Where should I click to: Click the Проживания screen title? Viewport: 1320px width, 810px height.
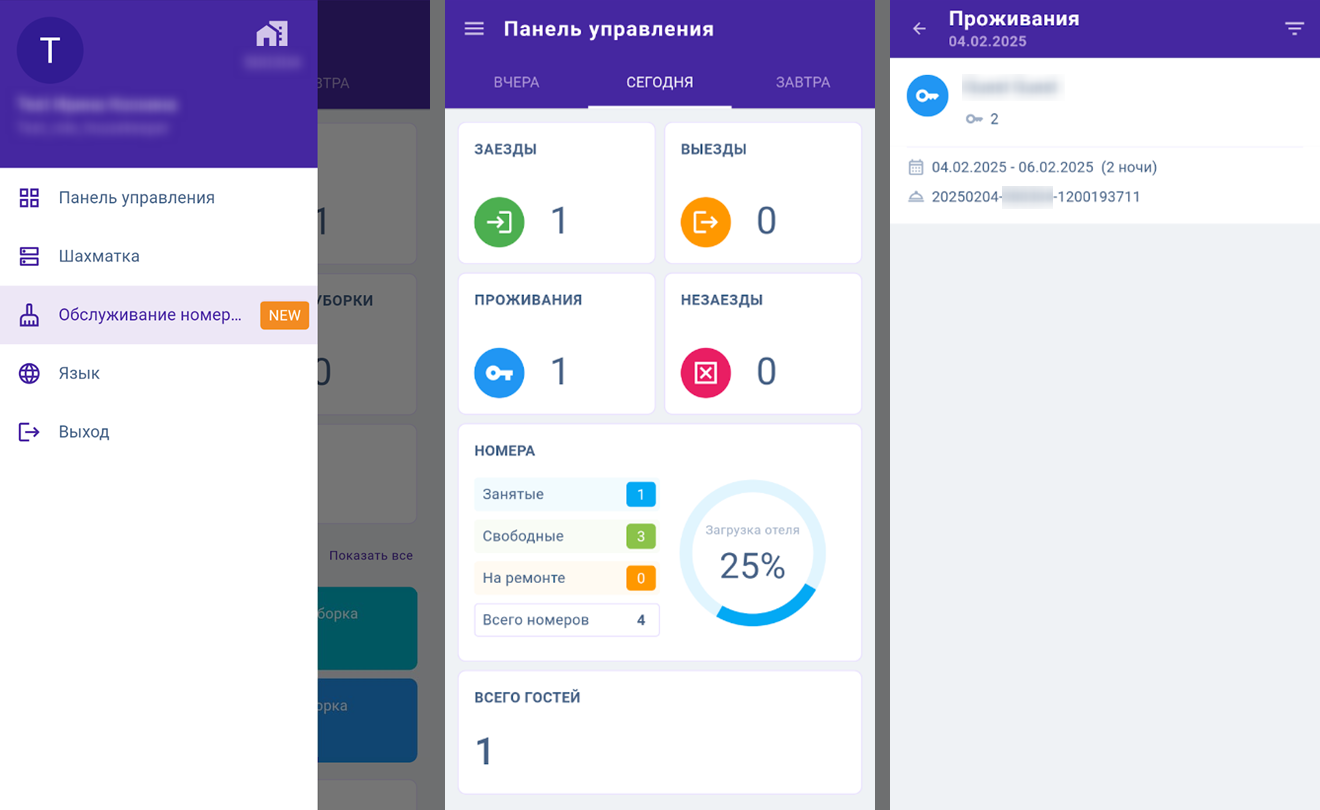[x=1014, y=19]
